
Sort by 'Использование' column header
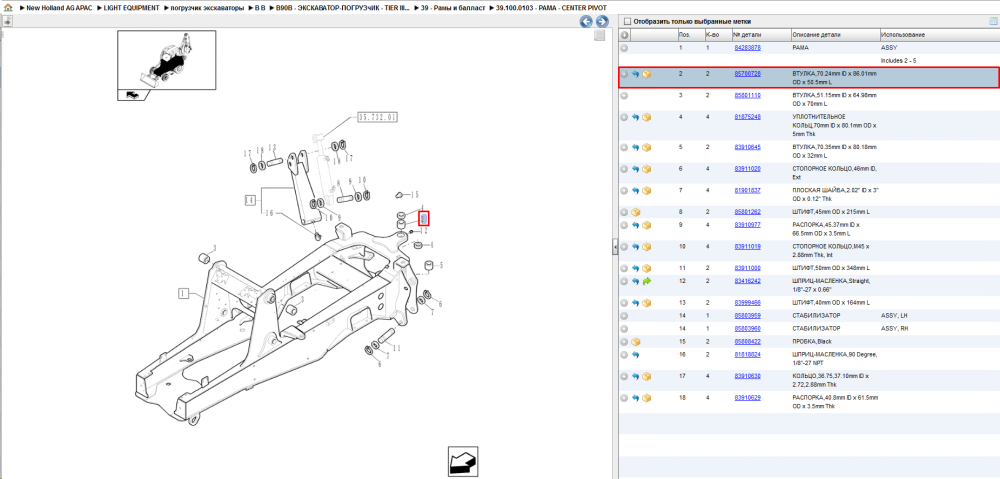click(x=939, y=34)
